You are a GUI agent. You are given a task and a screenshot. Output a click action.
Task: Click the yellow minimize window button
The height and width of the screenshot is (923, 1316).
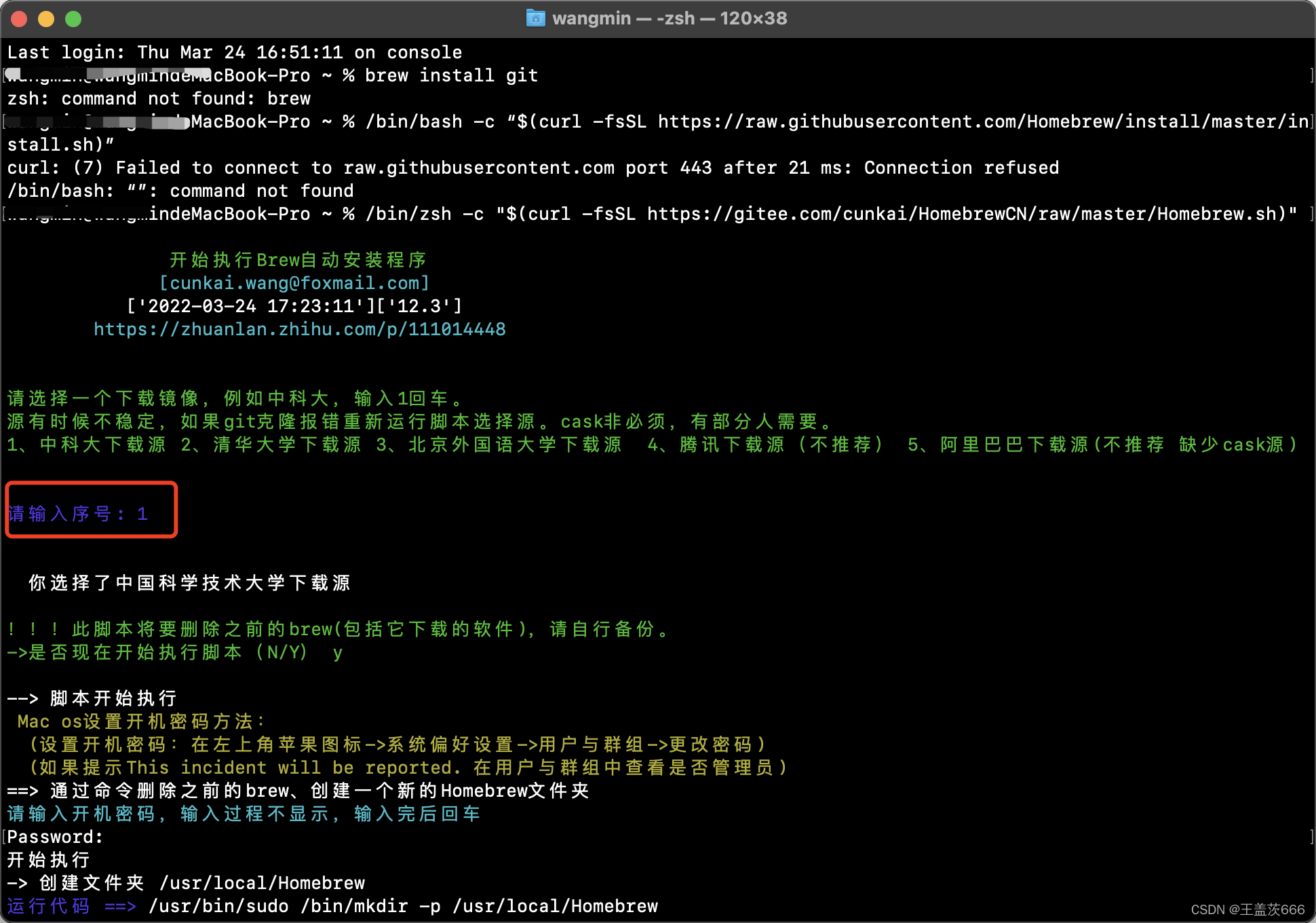pos(46,19)
